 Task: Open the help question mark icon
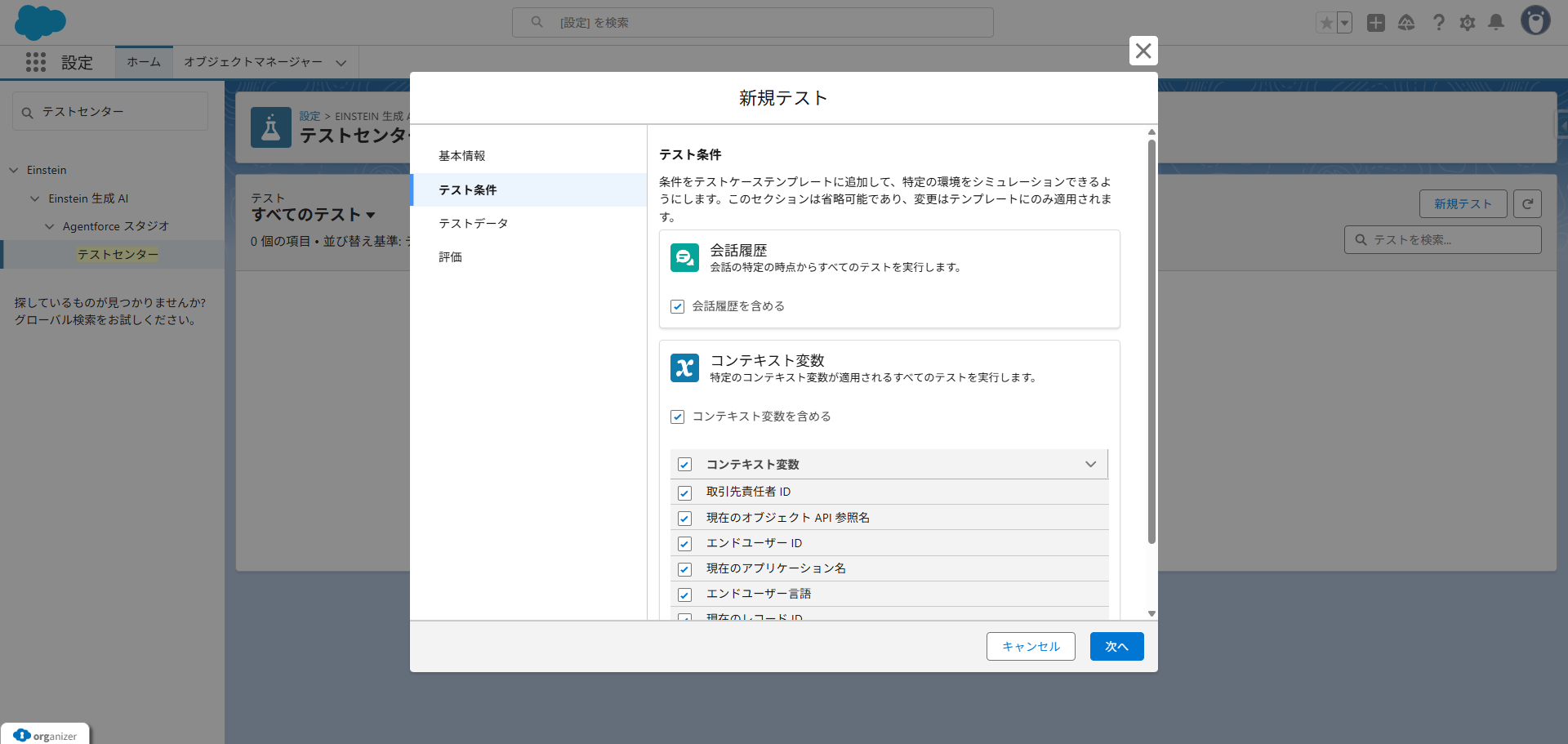click(x=1439, y=23)
